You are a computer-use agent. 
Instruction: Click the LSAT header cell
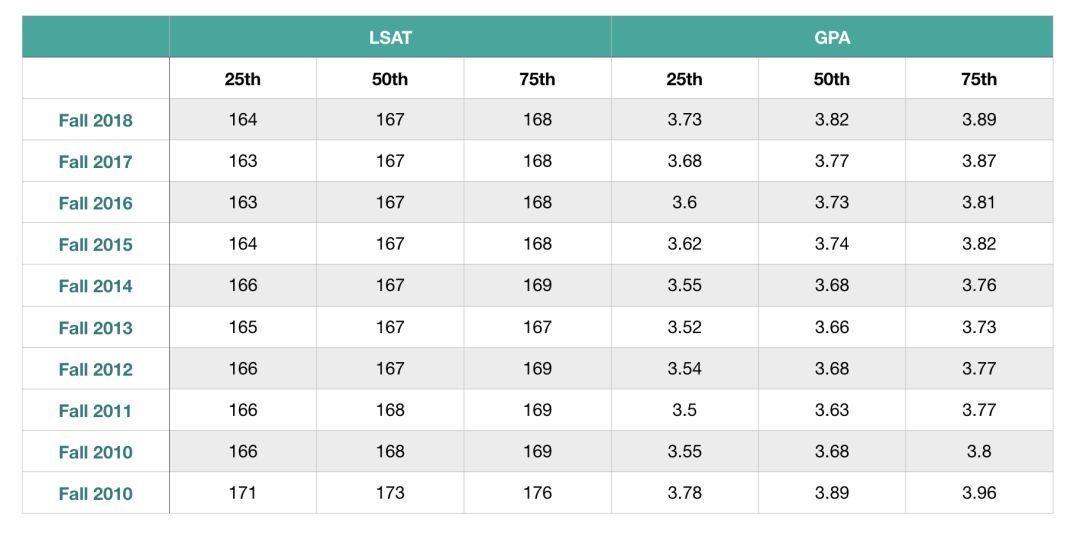[389, 37]
